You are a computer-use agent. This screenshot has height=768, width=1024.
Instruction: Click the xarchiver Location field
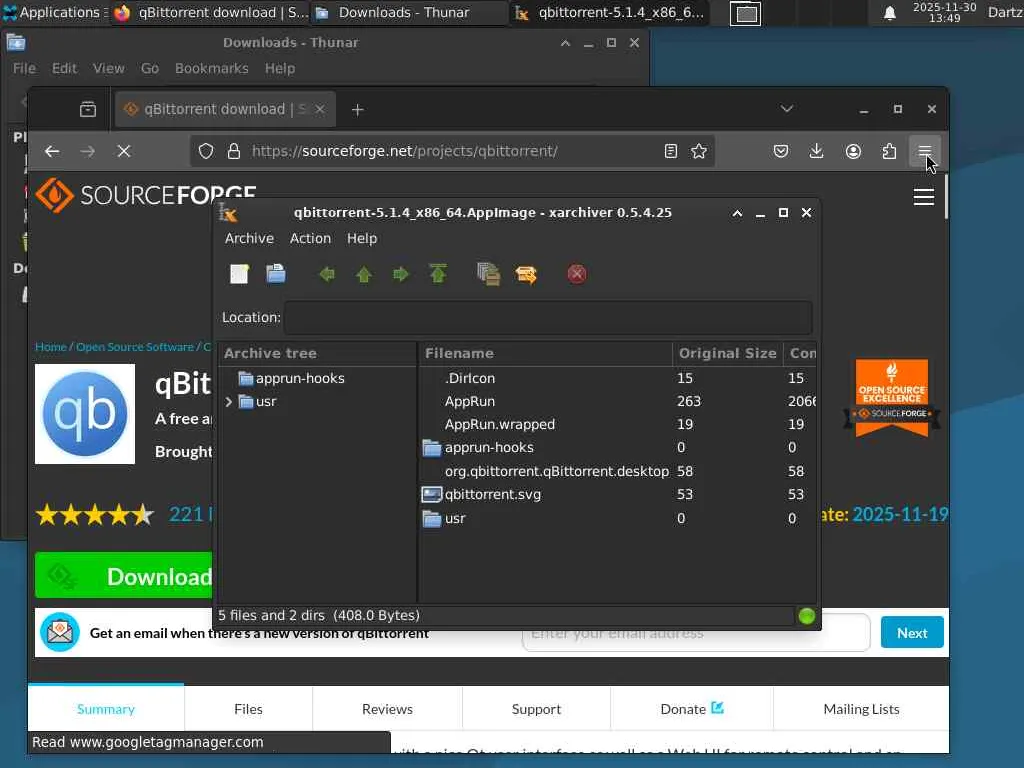[548, 317]
